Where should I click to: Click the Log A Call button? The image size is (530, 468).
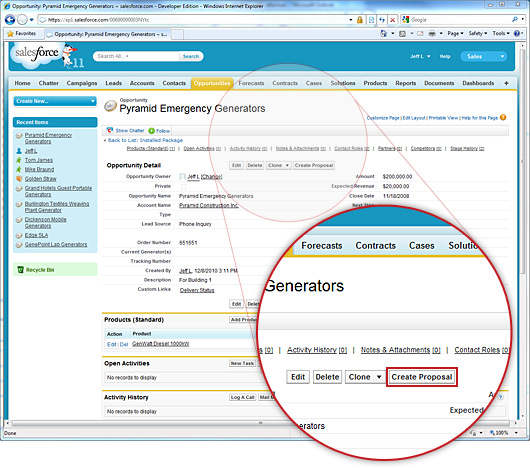click(243, 397)
